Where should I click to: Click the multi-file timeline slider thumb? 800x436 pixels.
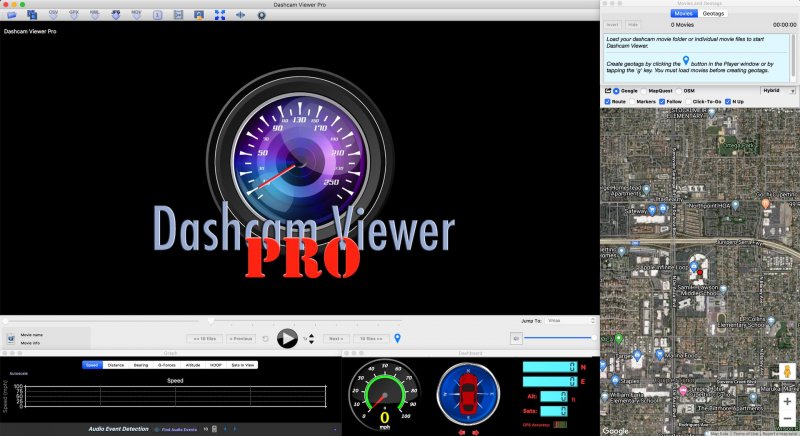click(211, 321)
